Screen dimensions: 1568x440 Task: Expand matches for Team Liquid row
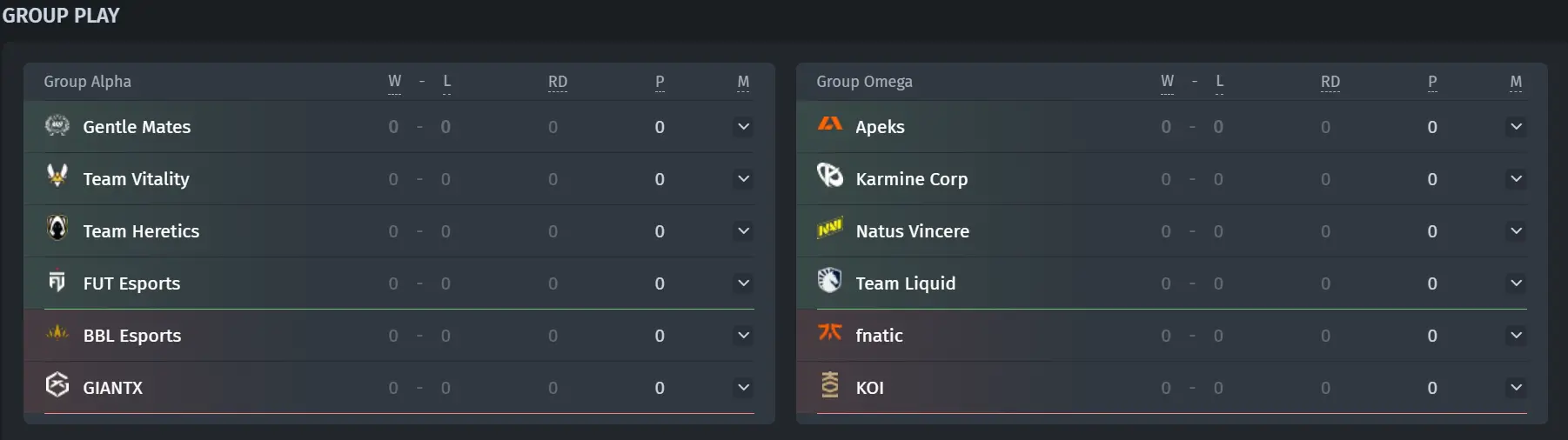coord(1516,283)
